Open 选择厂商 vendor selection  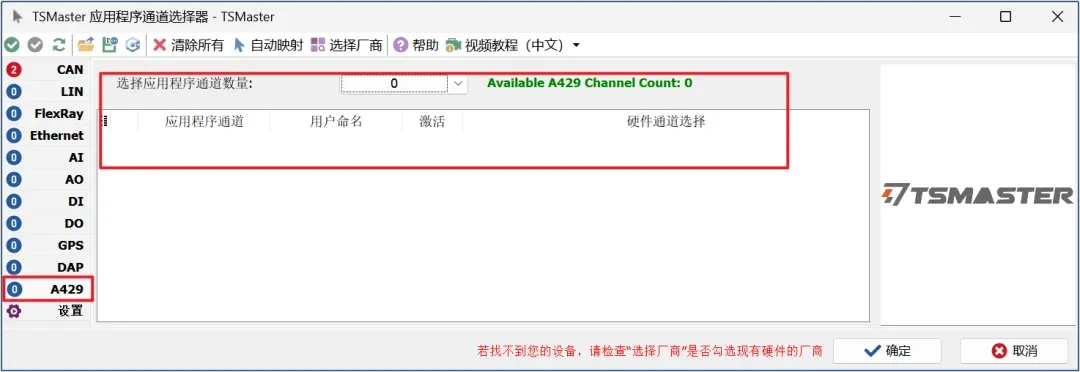tap(346, 45)
